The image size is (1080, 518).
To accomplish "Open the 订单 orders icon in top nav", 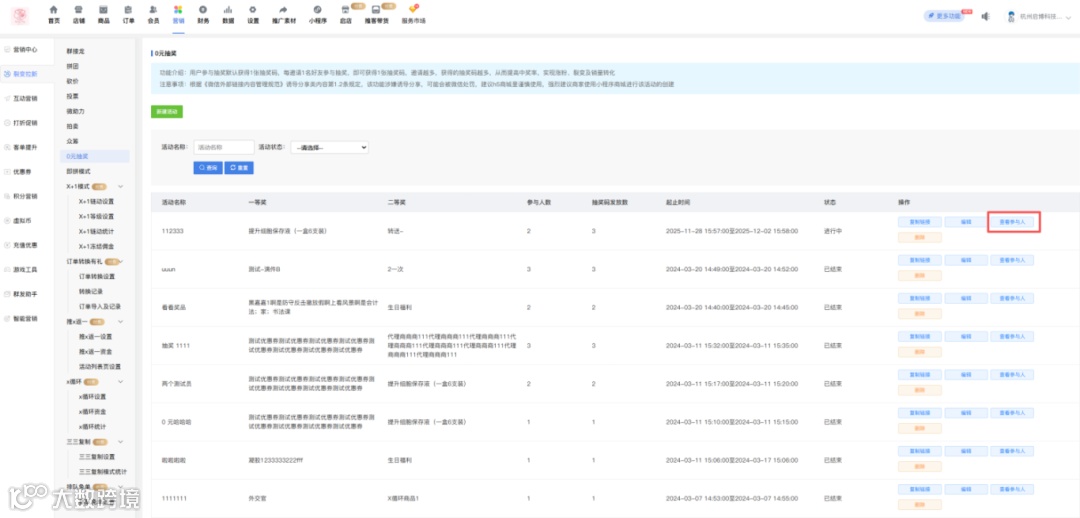I will click(x=128, y=10).
